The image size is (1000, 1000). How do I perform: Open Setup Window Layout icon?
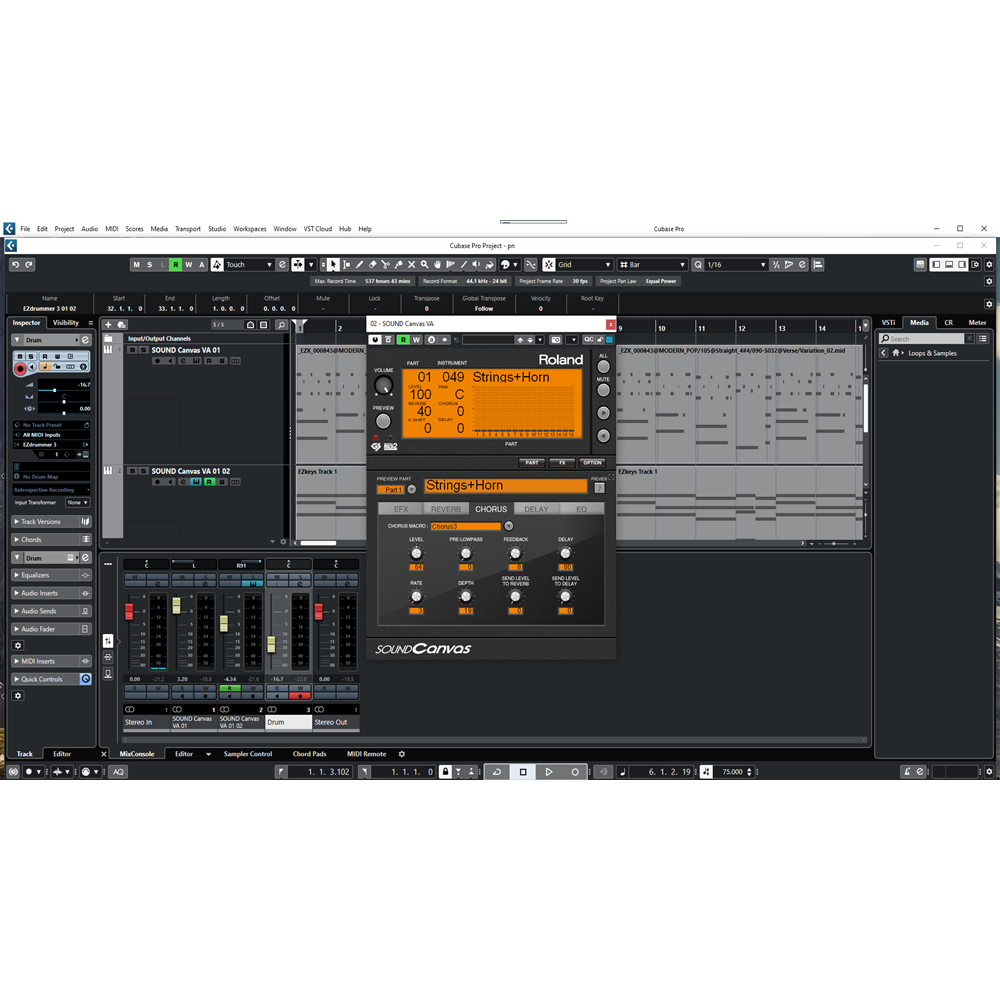(x=976, y=265)
